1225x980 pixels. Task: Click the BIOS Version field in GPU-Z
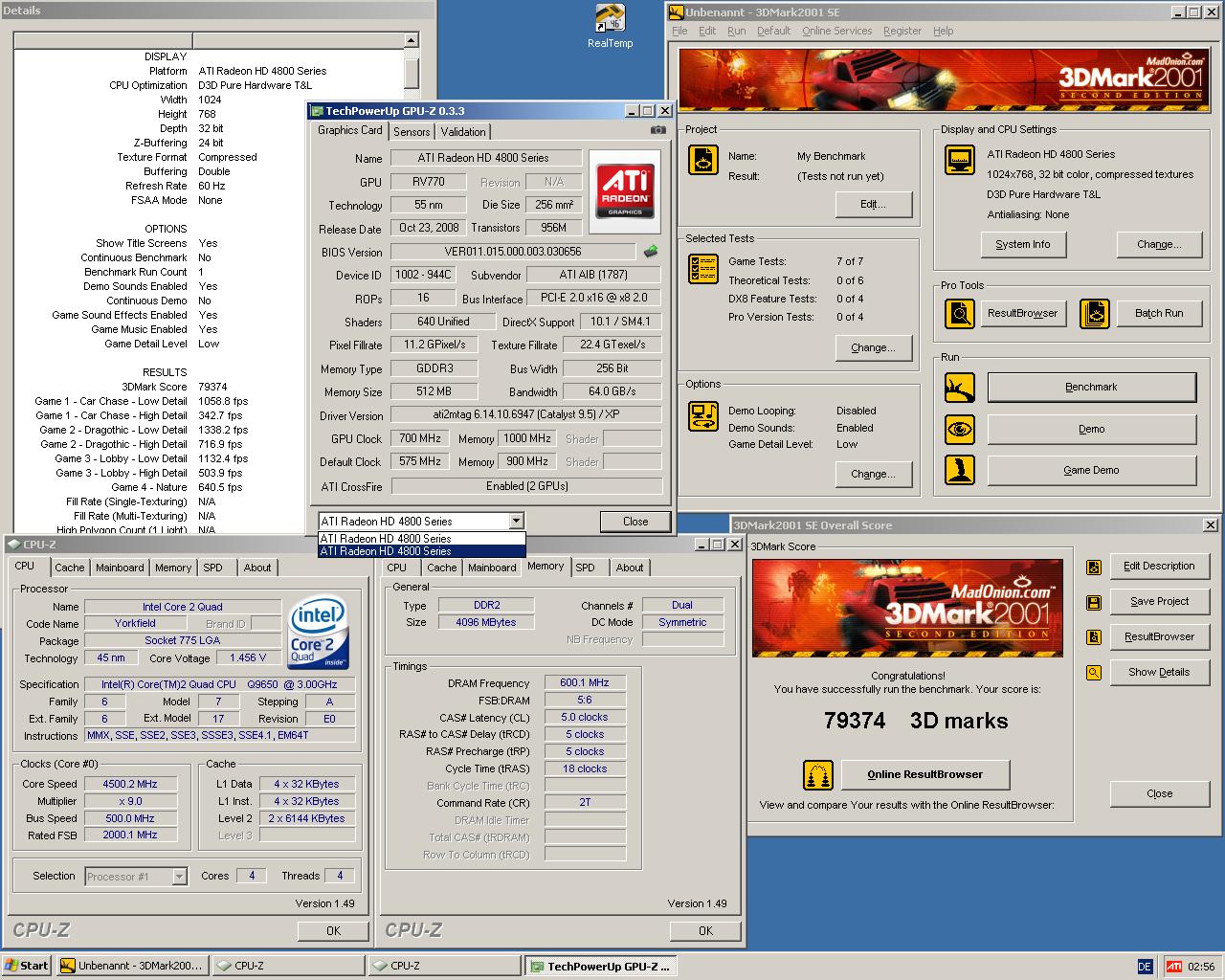point(513,252)
